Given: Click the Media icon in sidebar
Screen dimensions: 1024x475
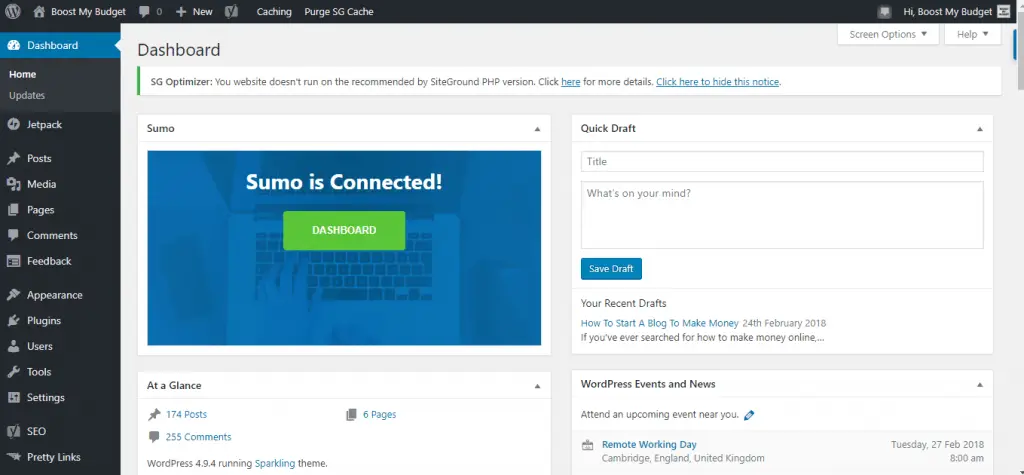Looking at the screenshot, I should [x=14, y=184].
